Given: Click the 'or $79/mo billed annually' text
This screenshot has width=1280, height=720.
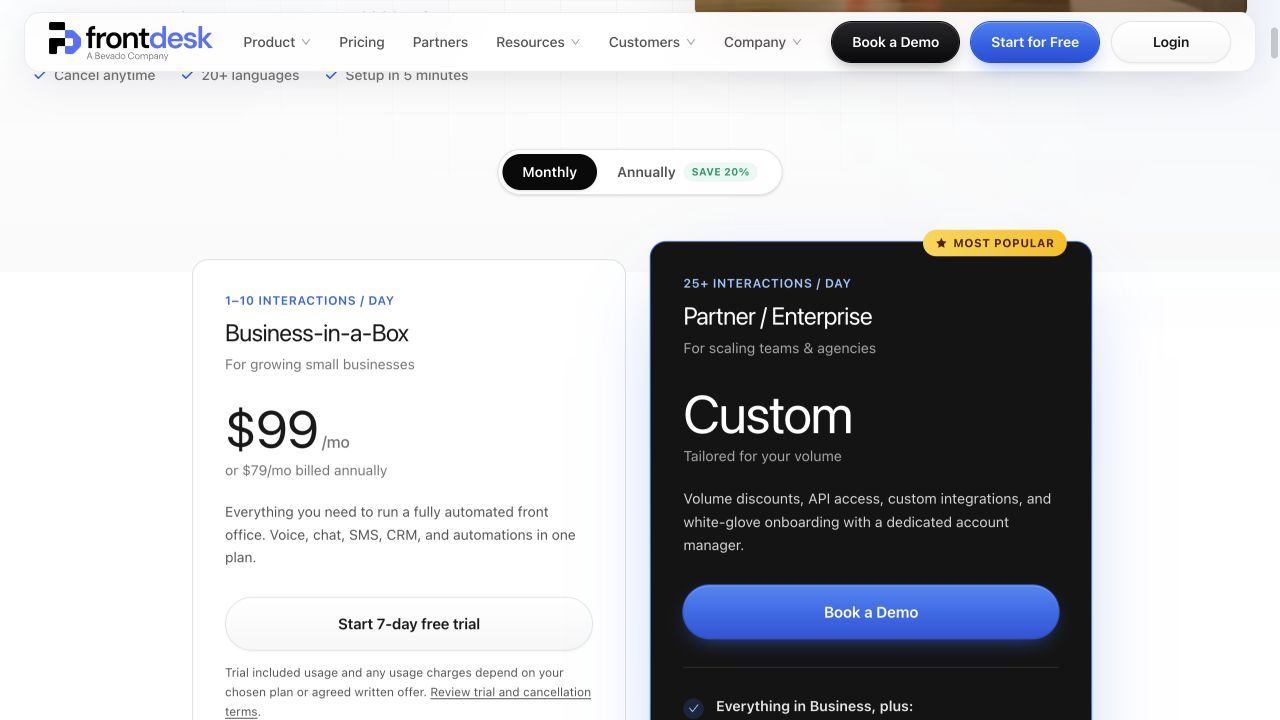Looking at the screenshot, I should [x=306, y=470].
